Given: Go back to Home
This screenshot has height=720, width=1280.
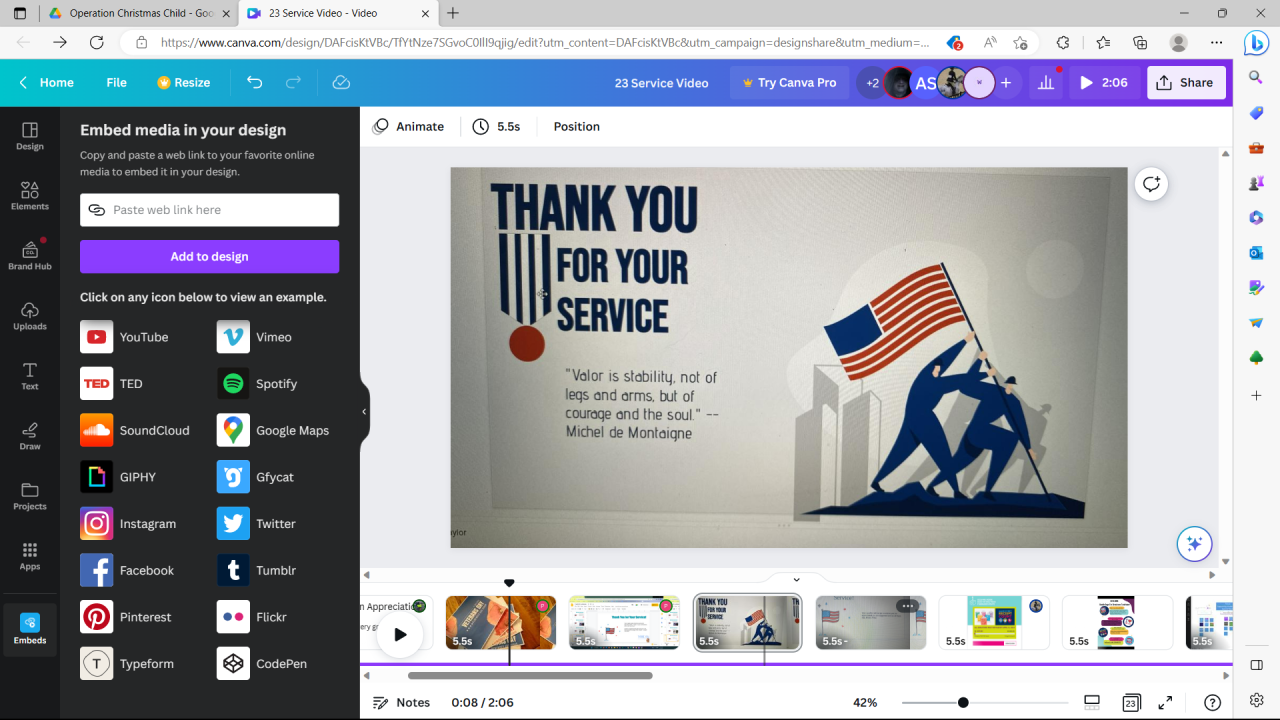Looking at the screenshot, I should [x=47, y=83].
